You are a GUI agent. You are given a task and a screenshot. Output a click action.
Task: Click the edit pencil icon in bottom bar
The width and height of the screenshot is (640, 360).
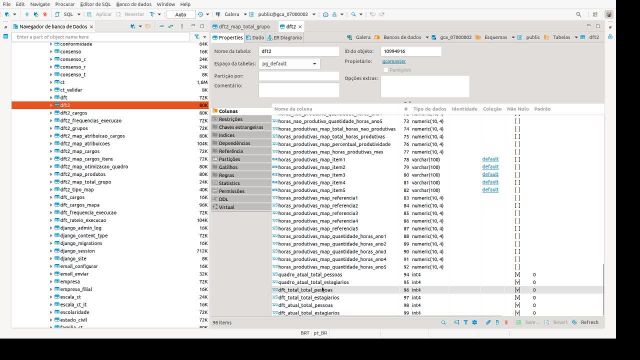pyautogui.click(x=488, y=322)
